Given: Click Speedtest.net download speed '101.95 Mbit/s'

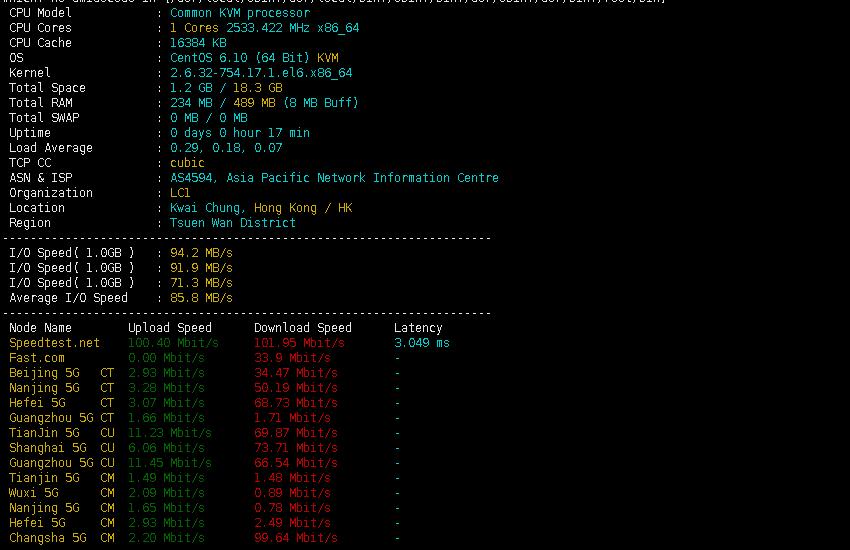Looking at the screenshot, I should tap(300, 343).
